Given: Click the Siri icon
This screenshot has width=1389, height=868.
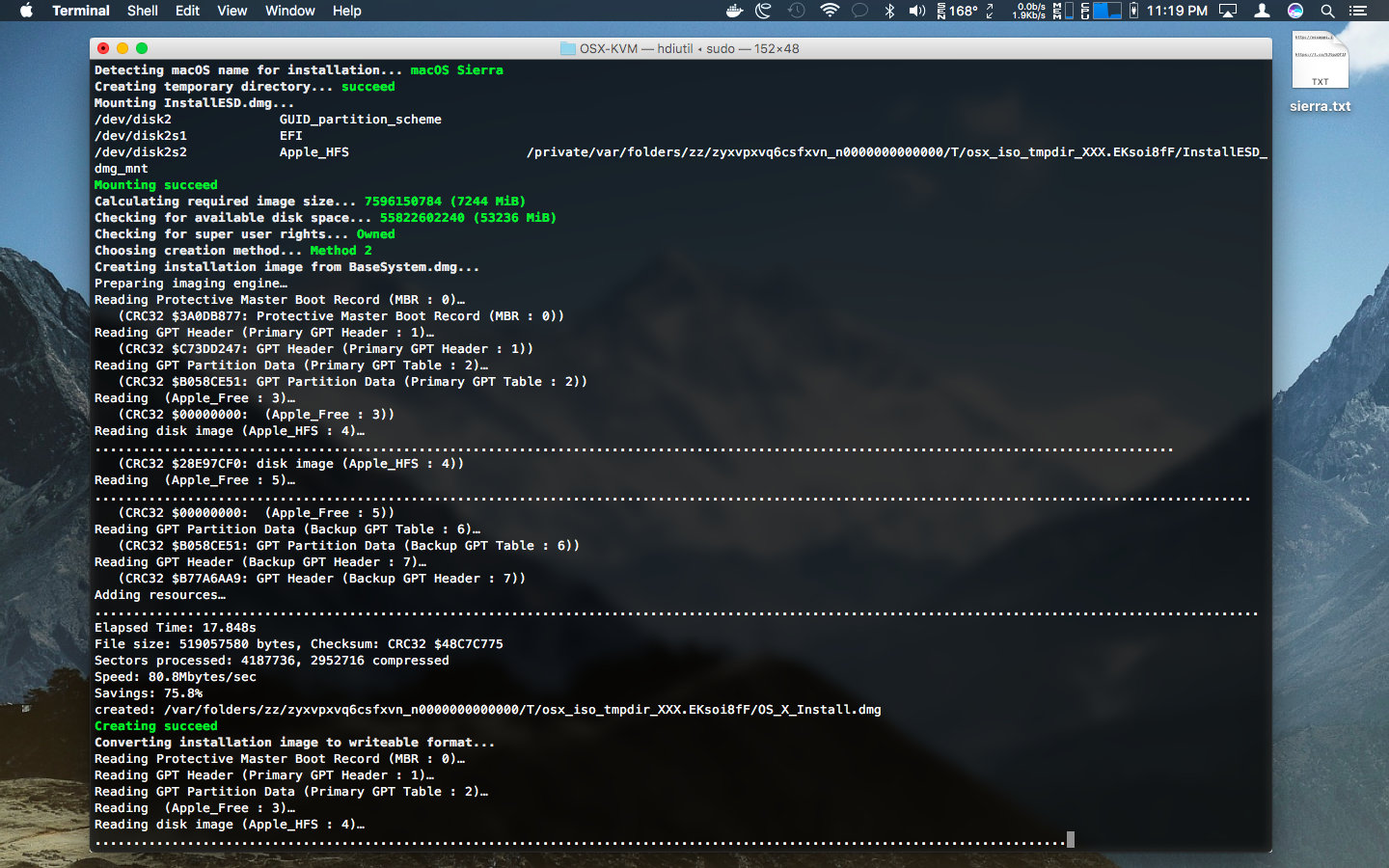Looking at the screenshot, I should pos(1295,11).
